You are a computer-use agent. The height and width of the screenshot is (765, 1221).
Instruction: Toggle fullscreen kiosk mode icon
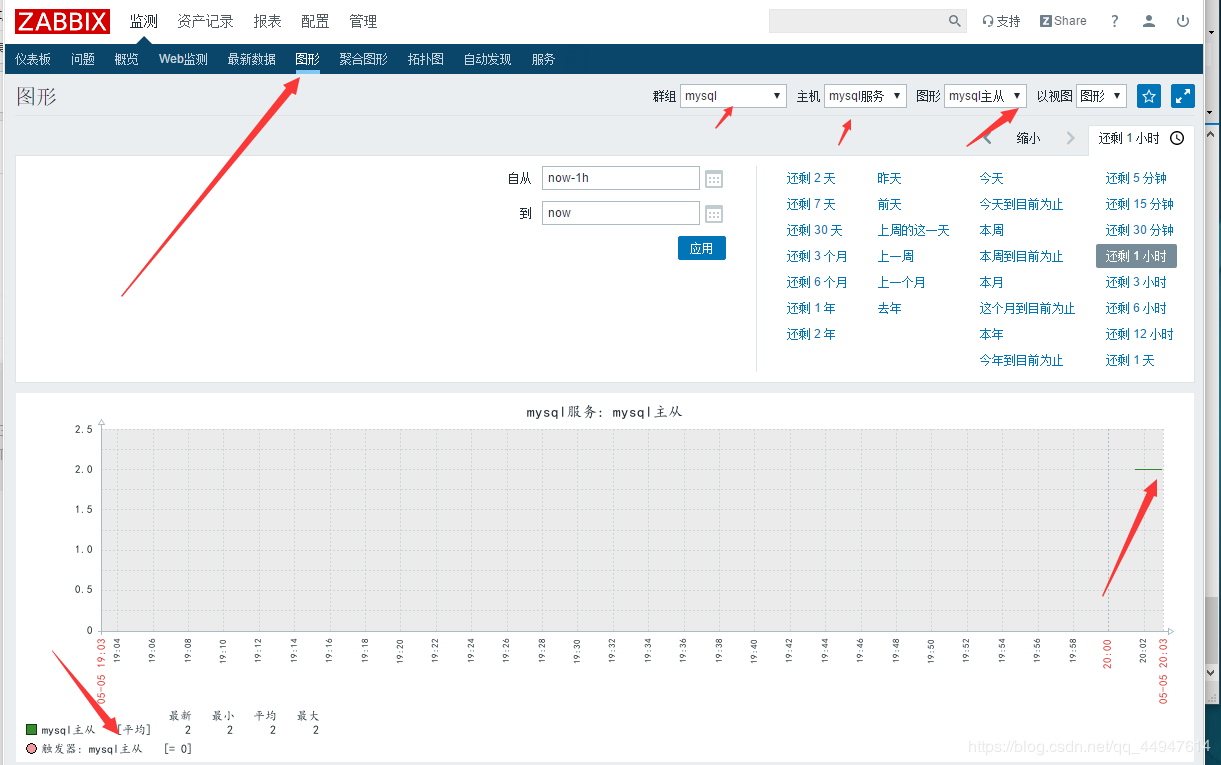pos(1183,96)
